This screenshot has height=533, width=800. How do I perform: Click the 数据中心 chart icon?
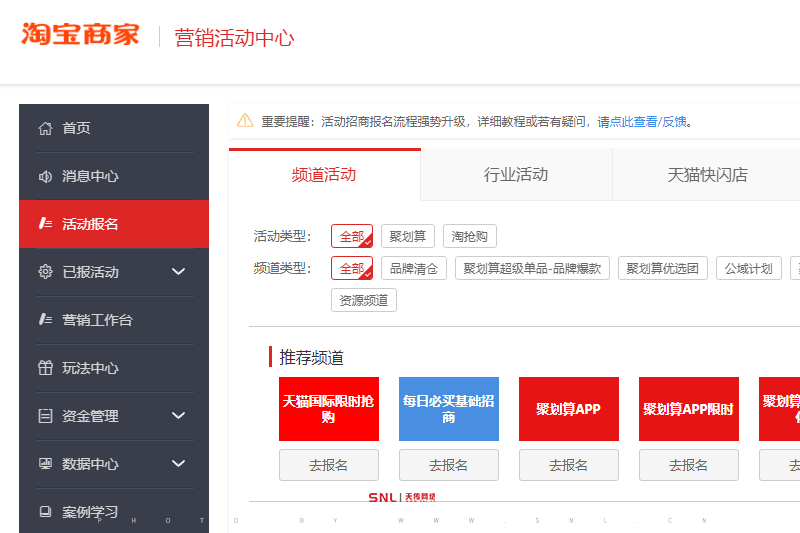tap(45, 464)
